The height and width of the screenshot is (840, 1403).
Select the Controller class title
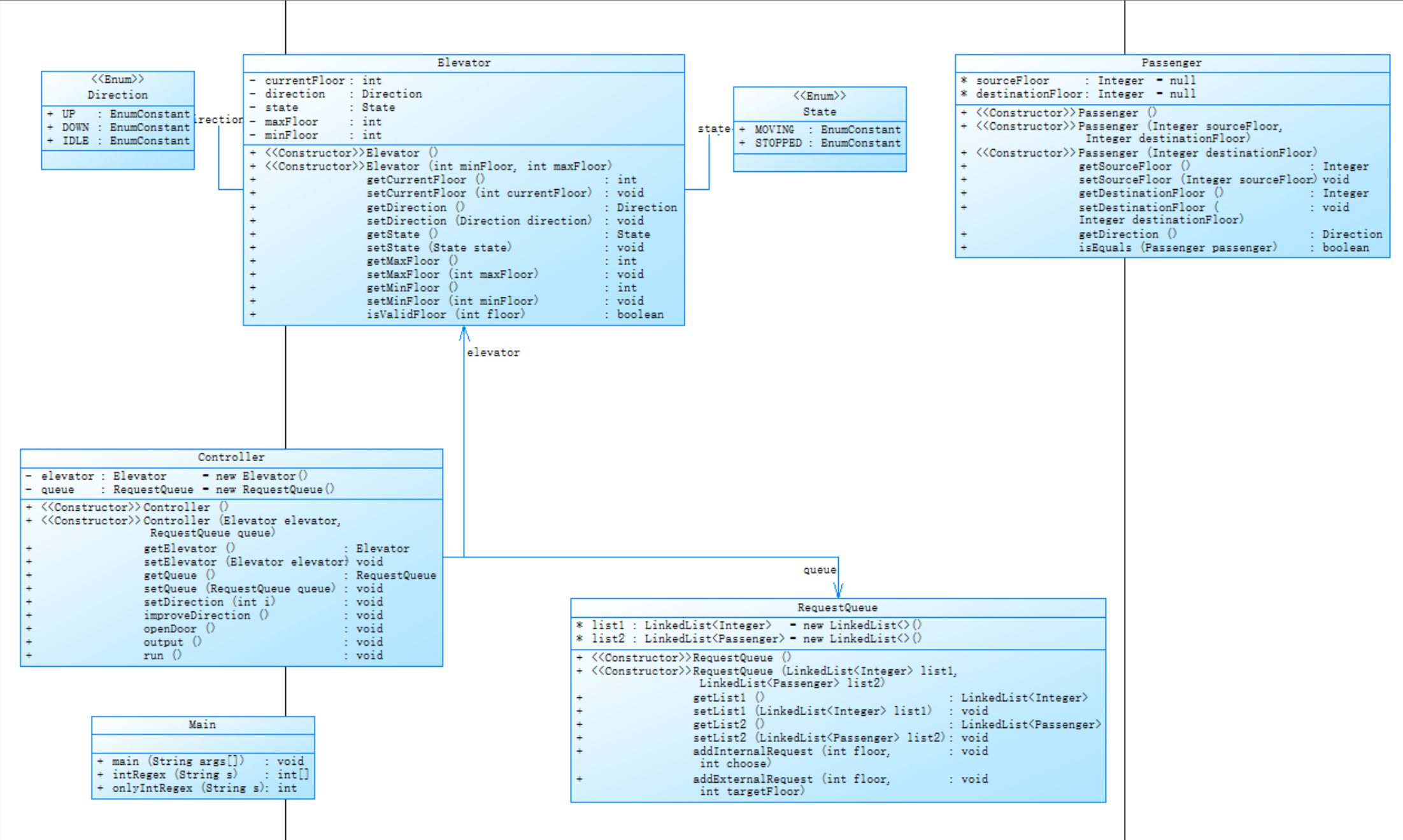231,457
